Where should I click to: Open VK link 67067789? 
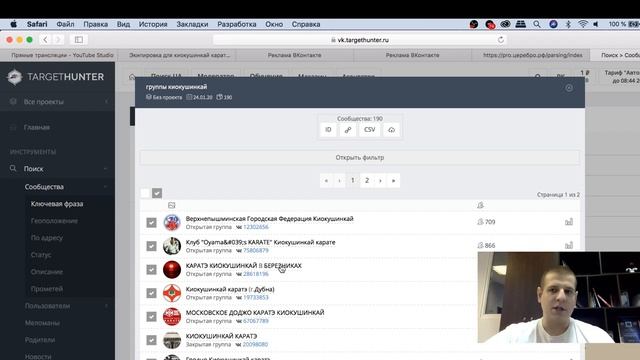(256, 321)
